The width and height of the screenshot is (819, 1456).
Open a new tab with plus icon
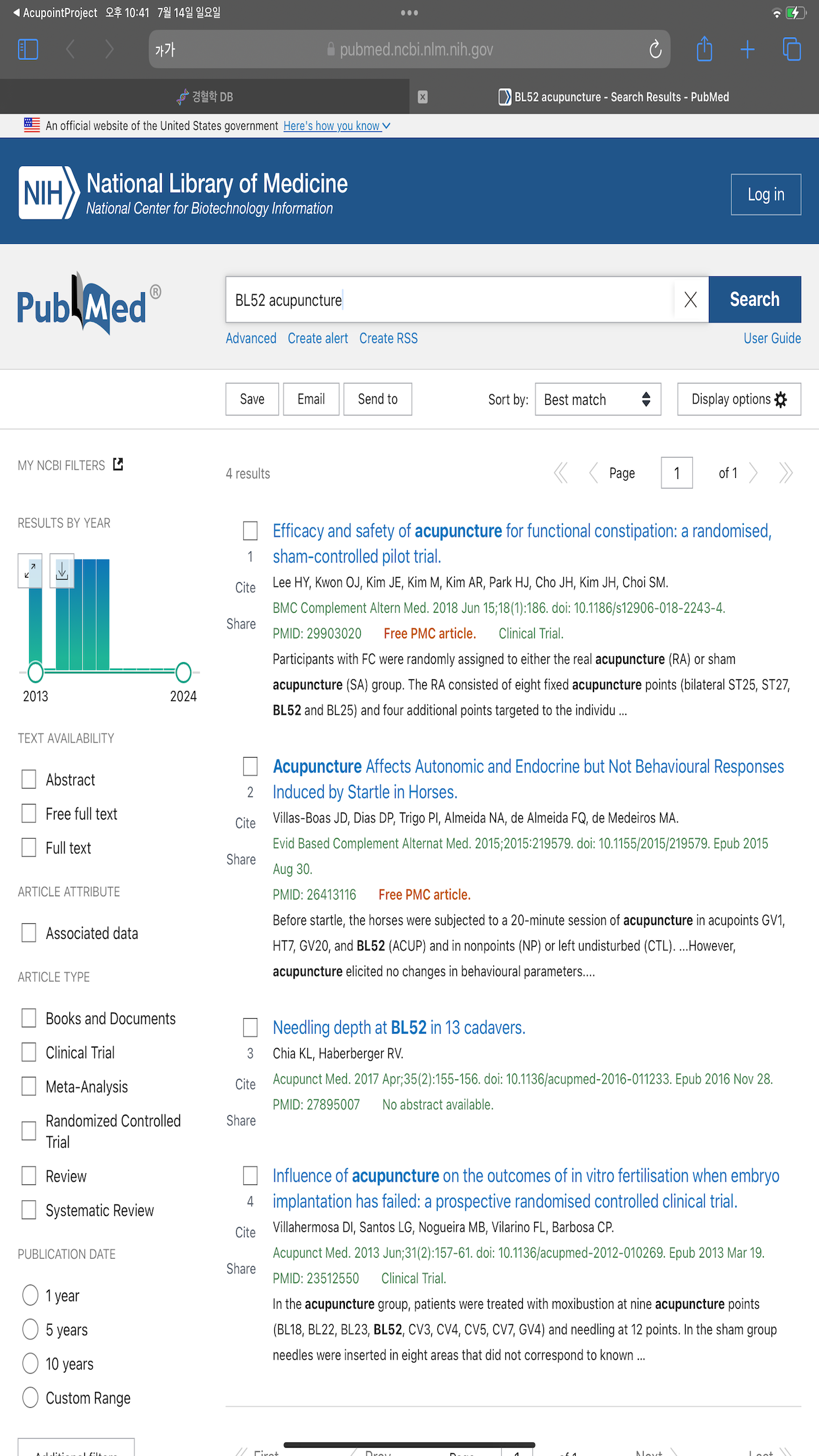tap(747, 49)
